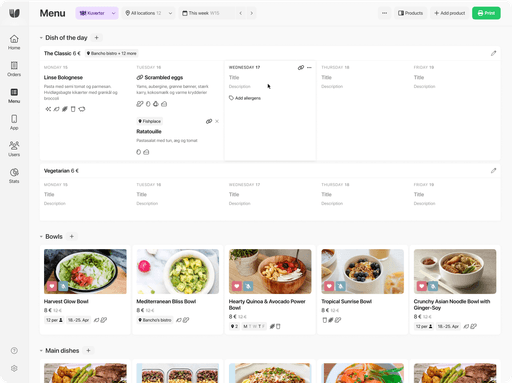The height and width of the screenshot is (383, 512).
Task: Click the help question mark icon
Action: tap(14, 351)
